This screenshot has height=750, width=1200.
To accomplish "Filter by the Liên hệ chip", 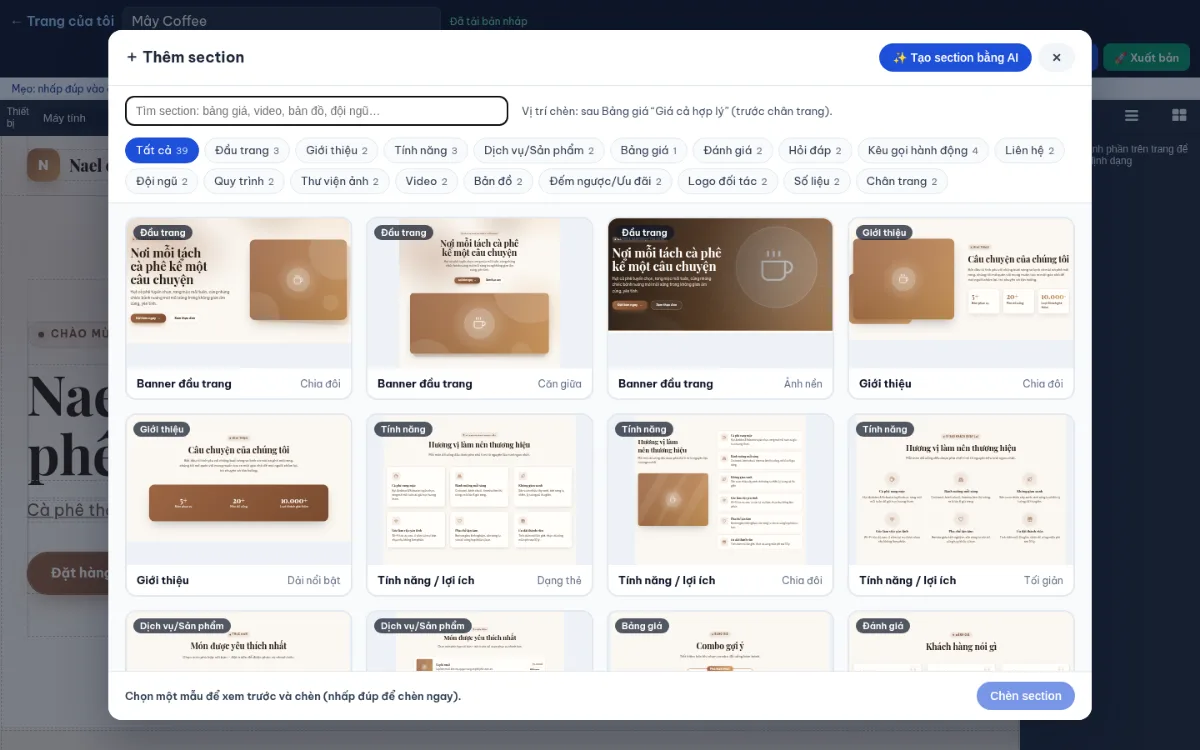I will click(1029, 151).
